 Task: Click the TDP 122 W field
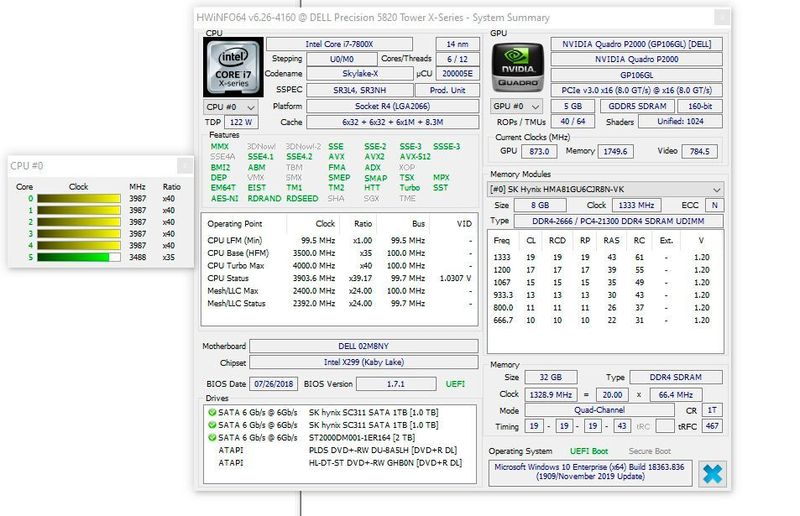click(x=241, y=122)
